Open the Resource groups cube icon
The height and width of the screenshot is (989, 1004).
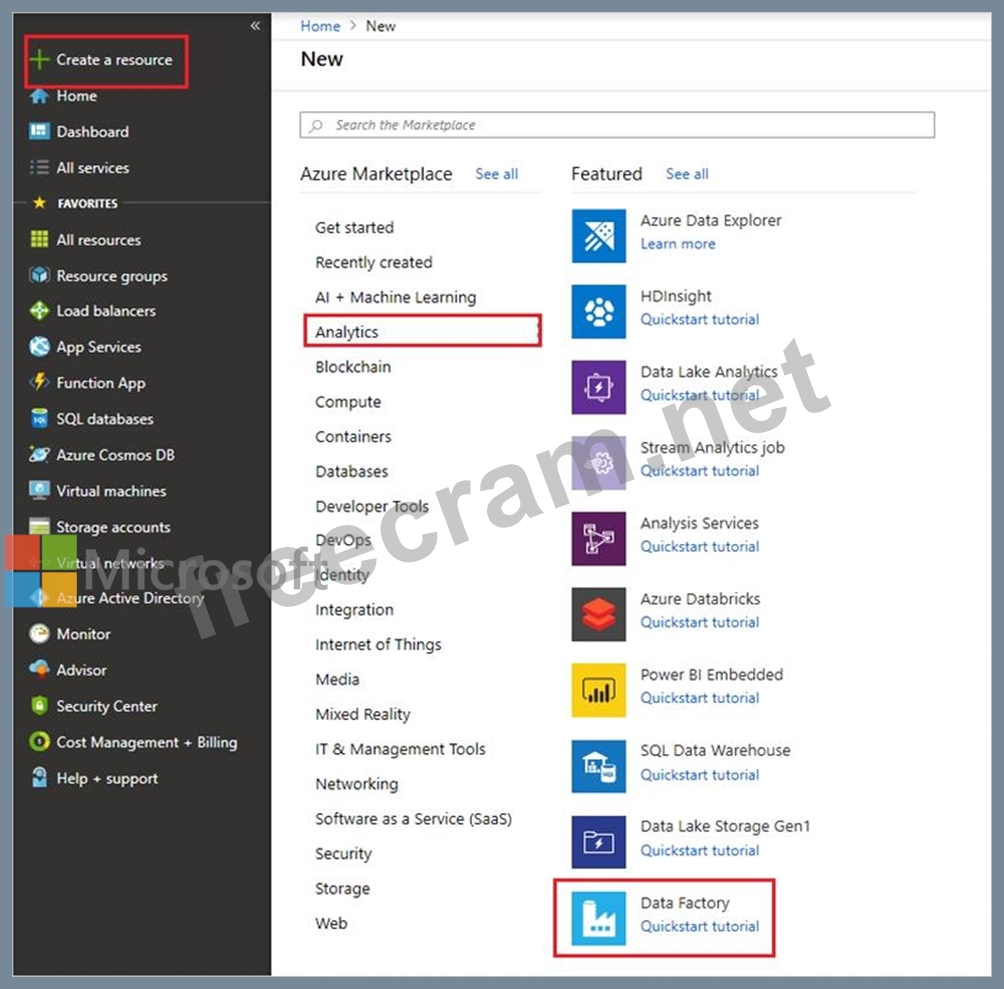coord(39,275)
